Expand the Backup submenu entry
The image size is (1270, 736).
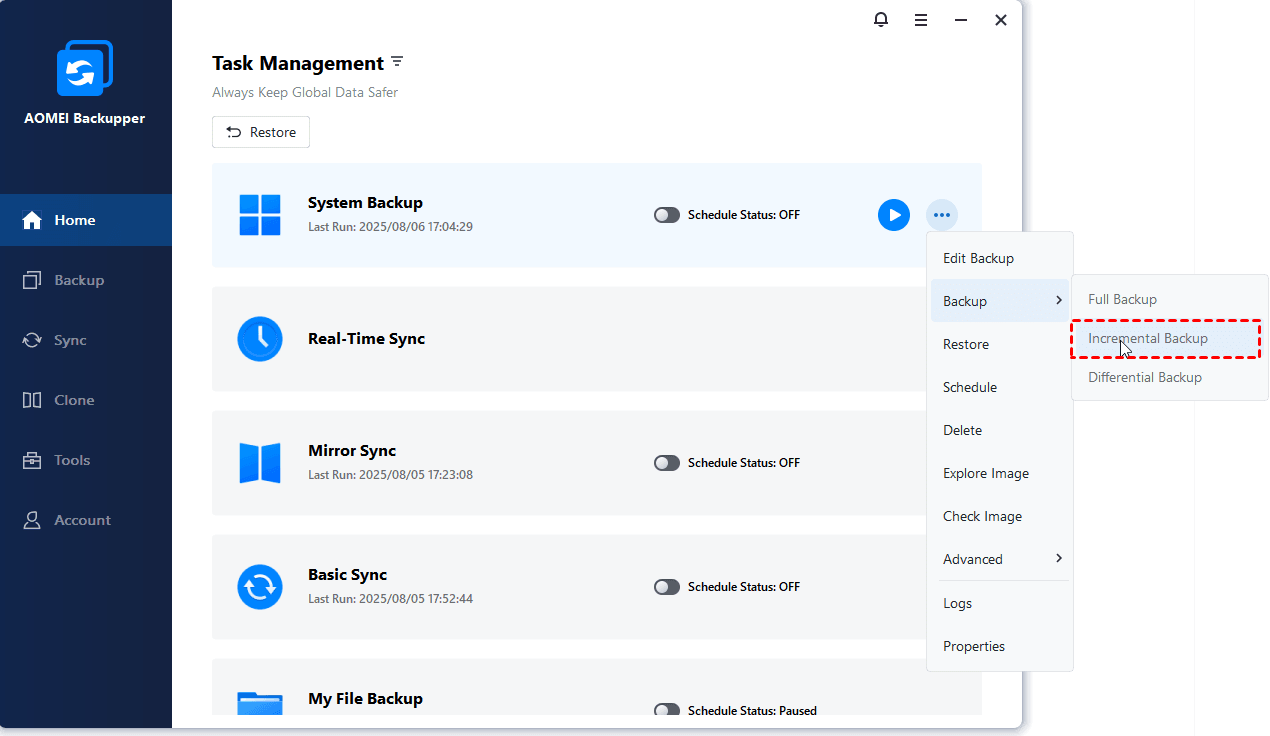point(1000,301)
